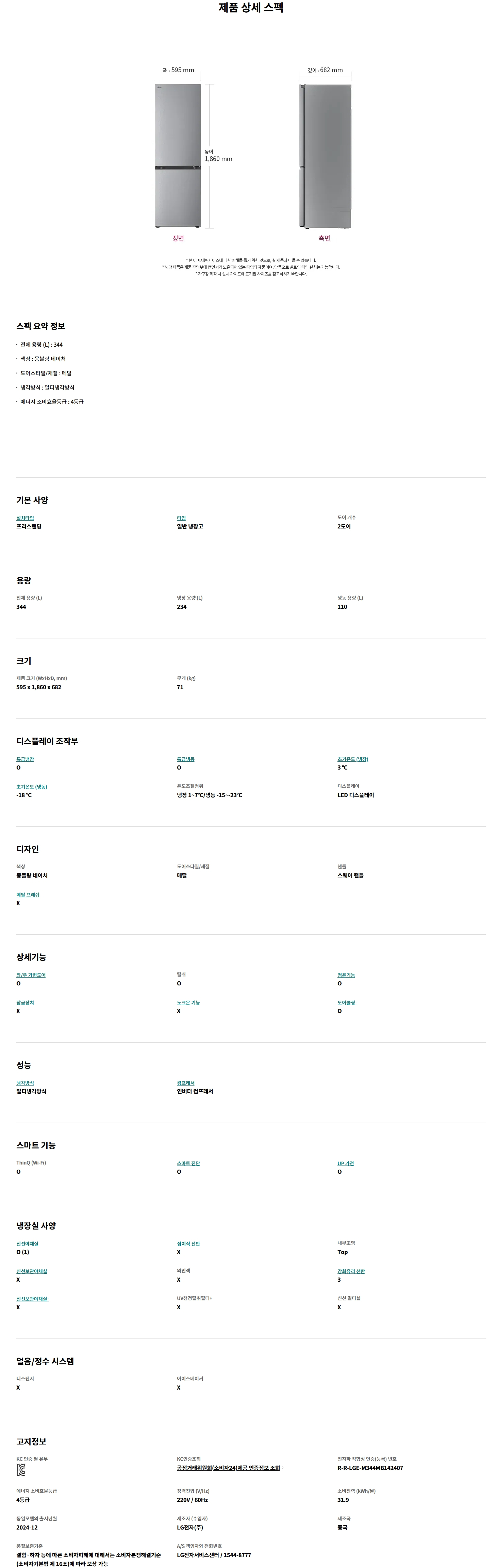Click the KC certification mark icon
This screenshot has width=497, height=1568.
[x=21, y=1471]
